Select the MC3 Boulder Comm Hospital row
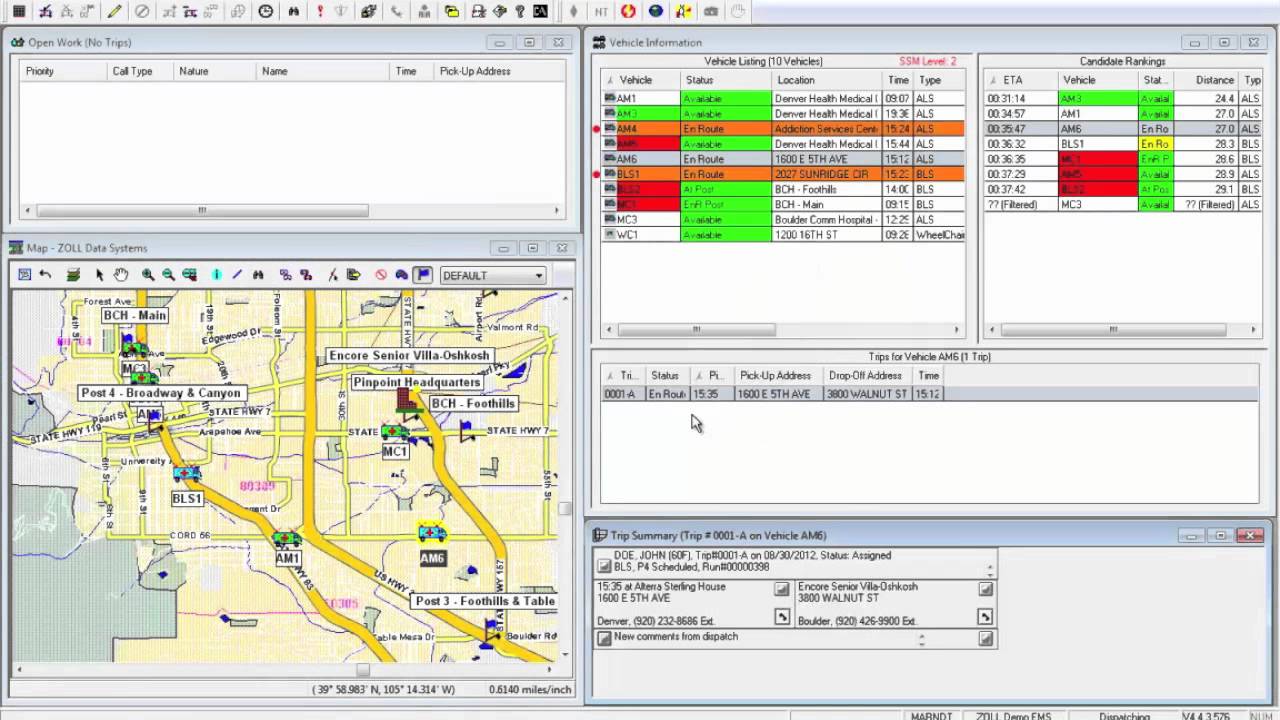 click(x=783, y=219)
